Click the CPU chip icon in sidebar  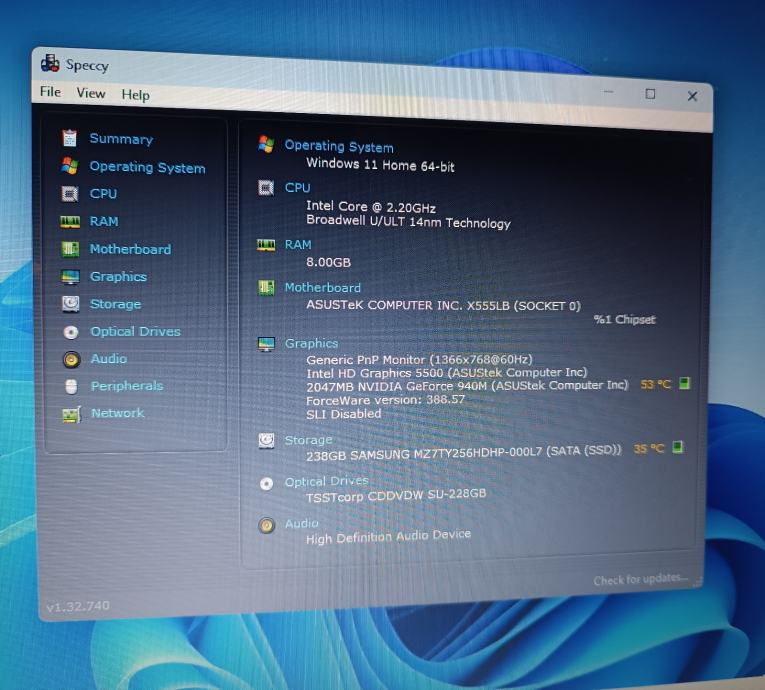pos(70,194)
